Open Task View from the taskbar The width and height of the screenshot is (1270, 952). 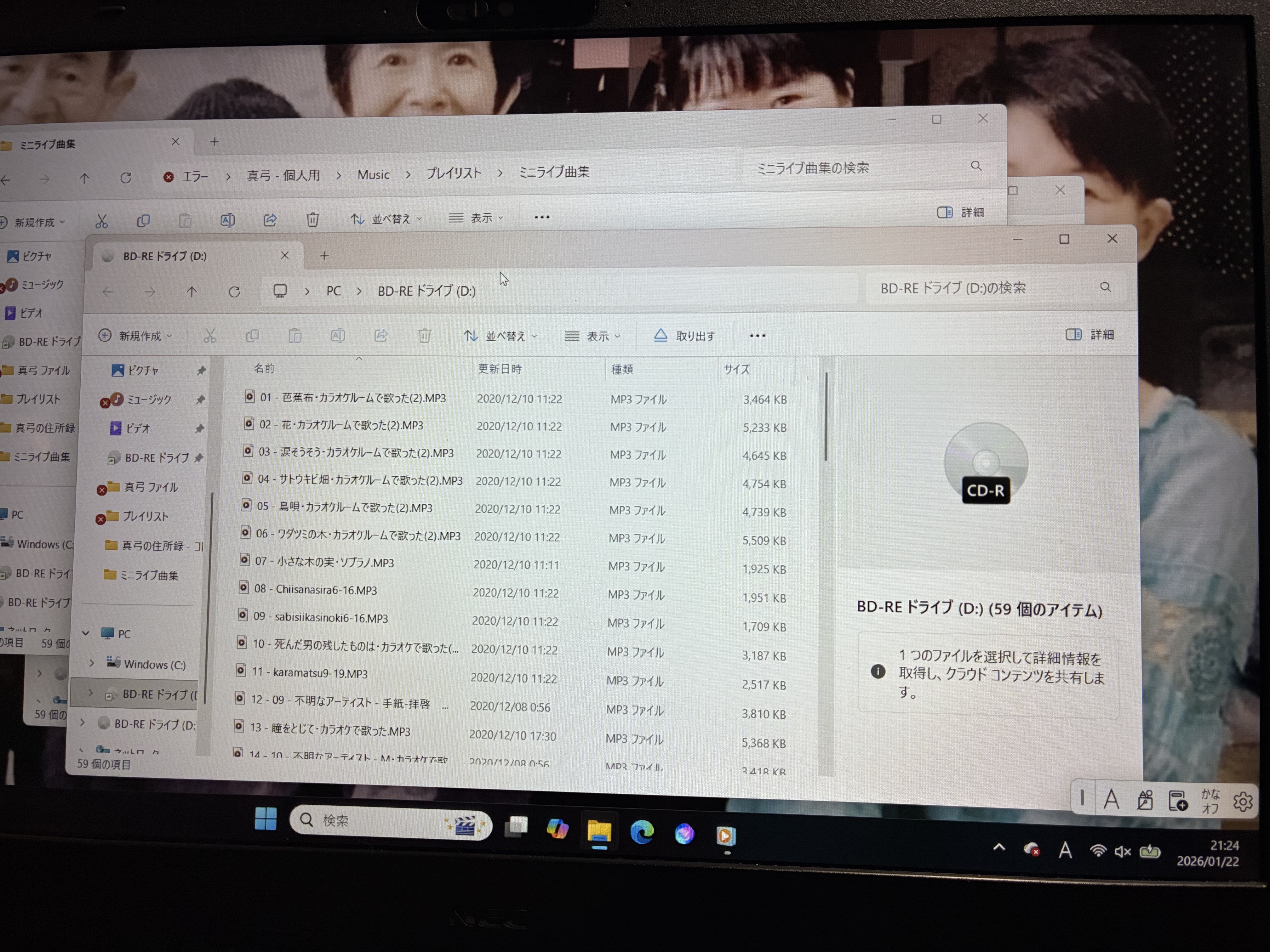pyautogui.click(x=516, y=826)
